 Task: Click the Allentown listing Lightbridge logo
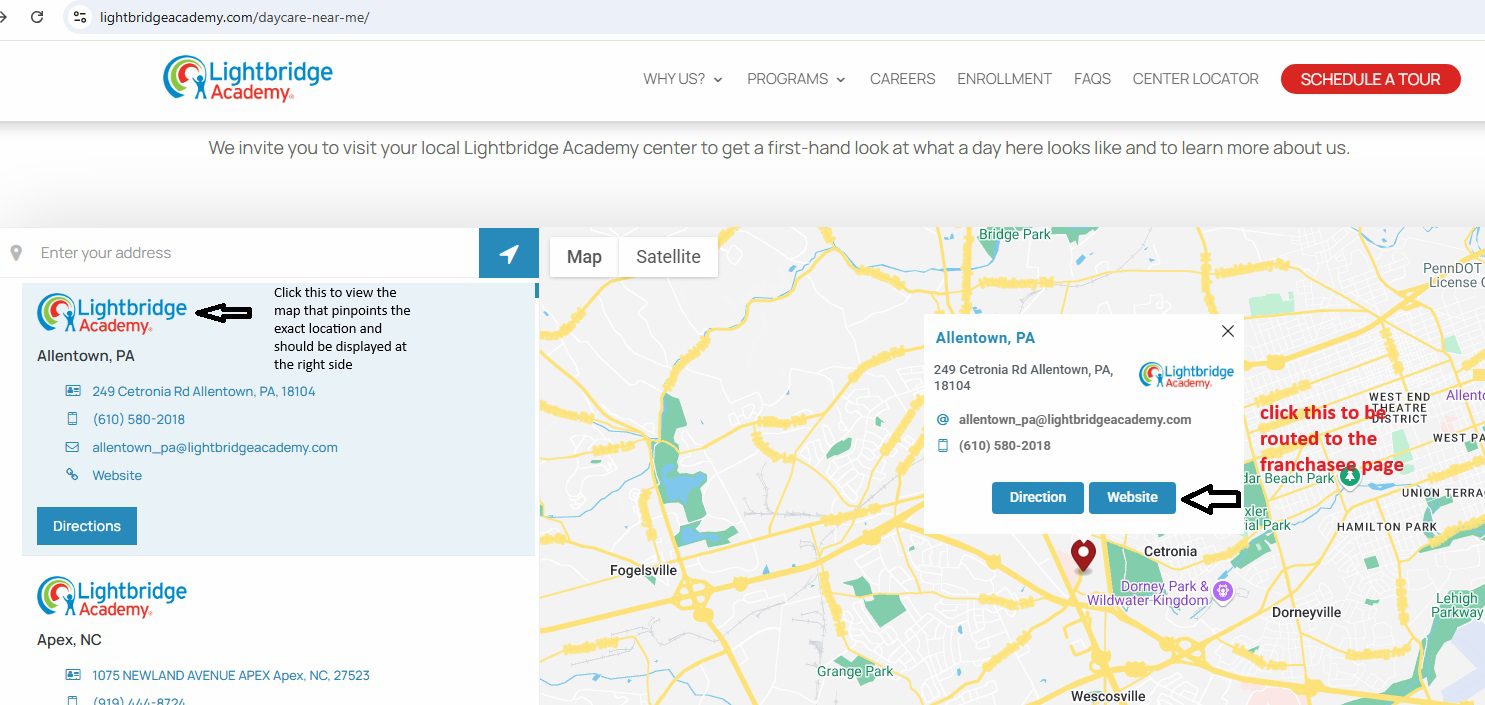[x=112, y=313]
